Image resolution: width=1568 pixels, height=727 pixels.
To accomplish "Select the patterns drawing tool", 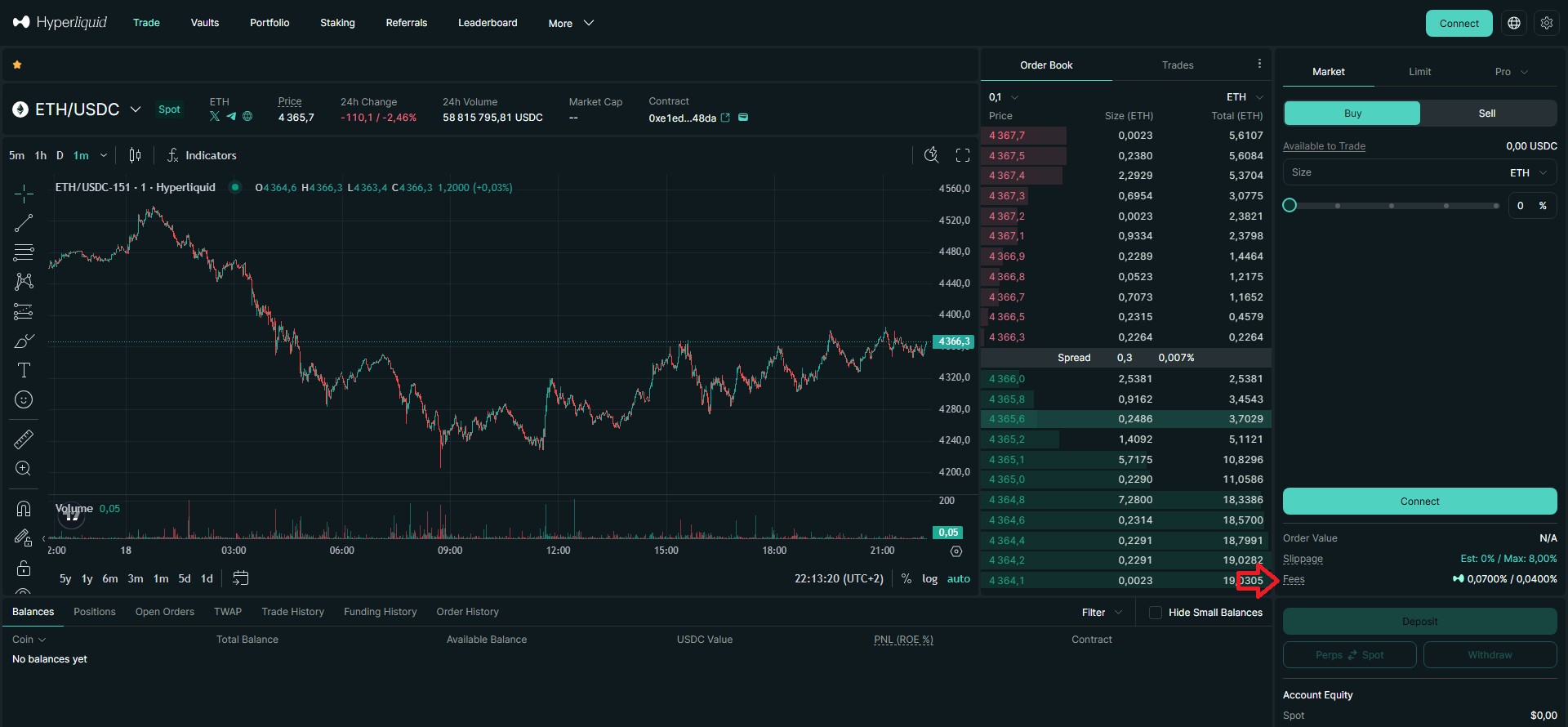I will click(x=24, y=282).
